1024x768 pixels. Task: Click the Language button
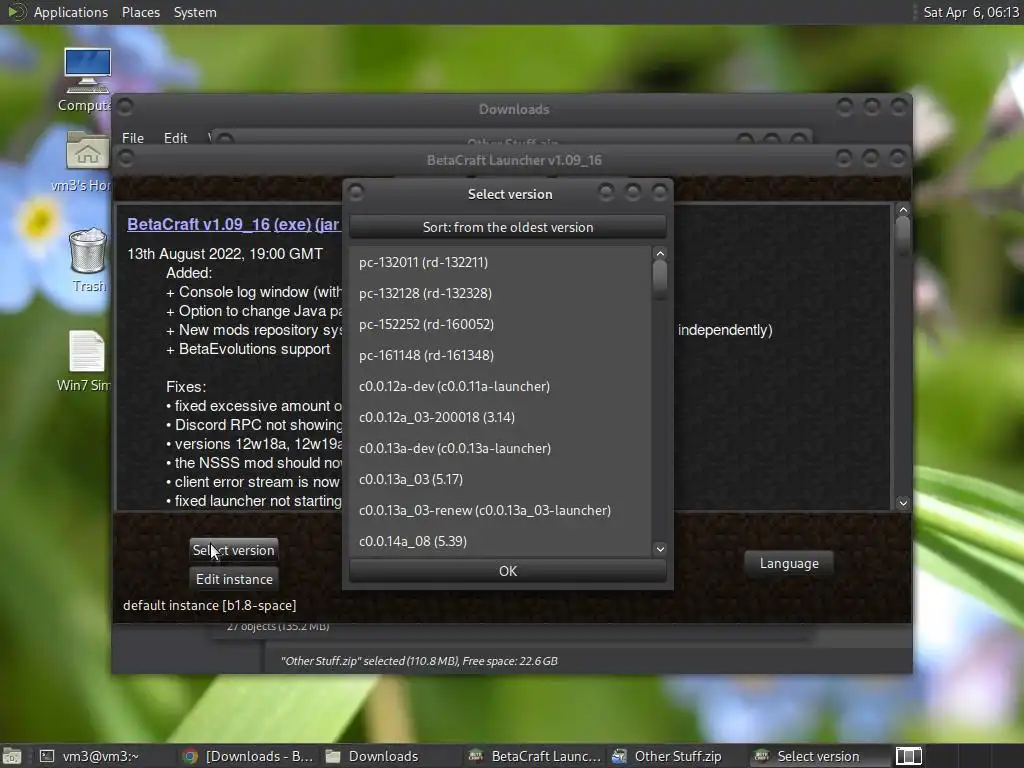pos(789,563)
